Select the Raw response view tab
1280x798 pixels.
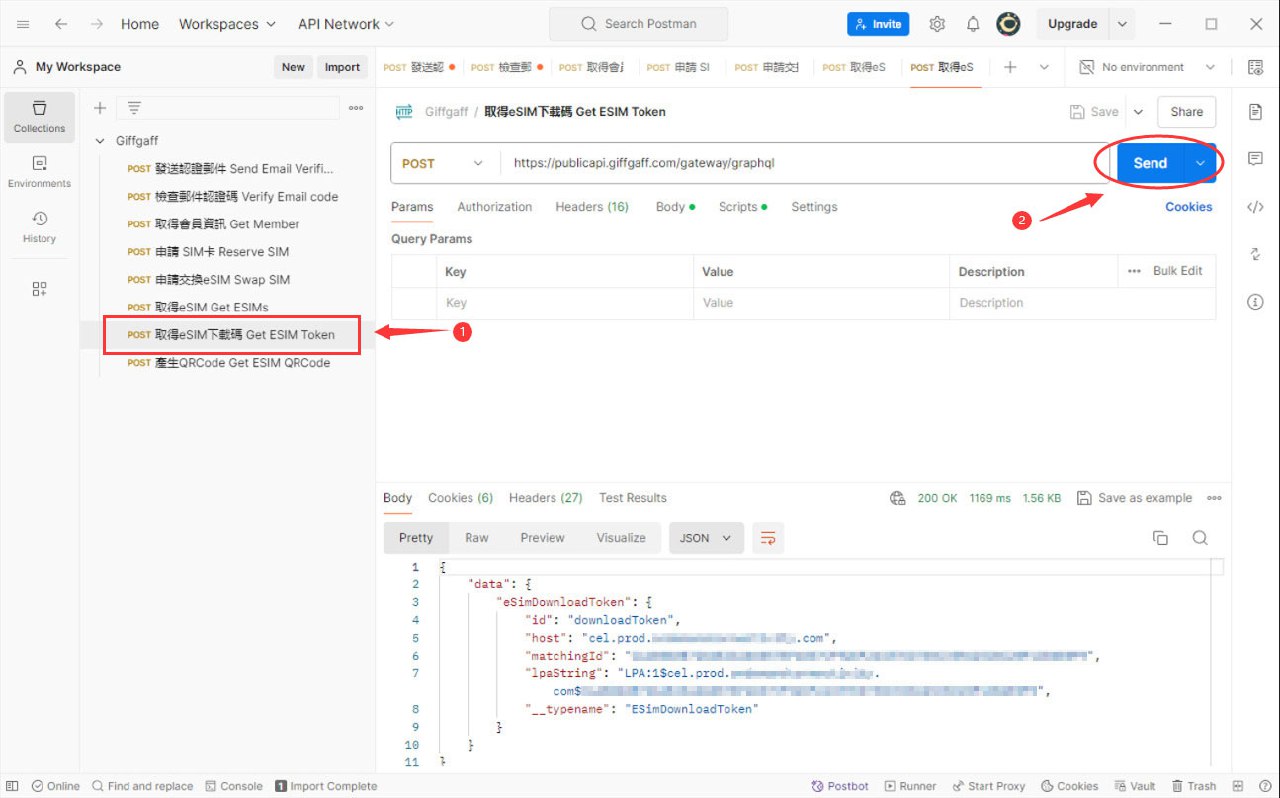[x=476, y=538]
